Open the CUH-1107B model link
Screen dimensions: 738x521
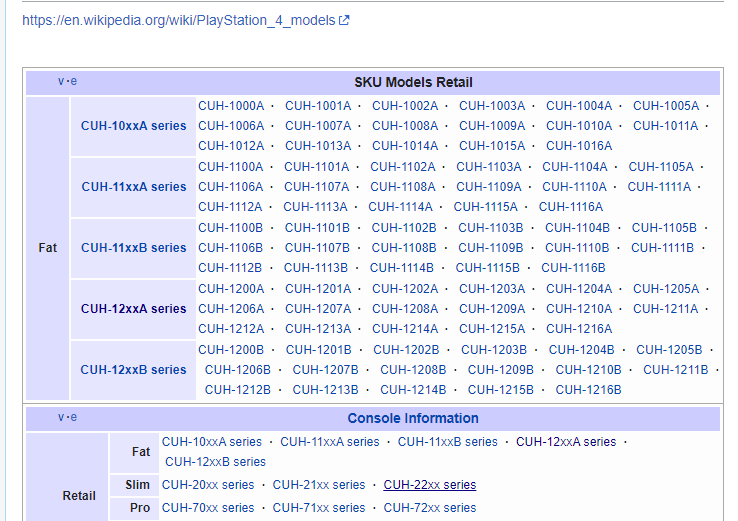[x=317, y=248]
